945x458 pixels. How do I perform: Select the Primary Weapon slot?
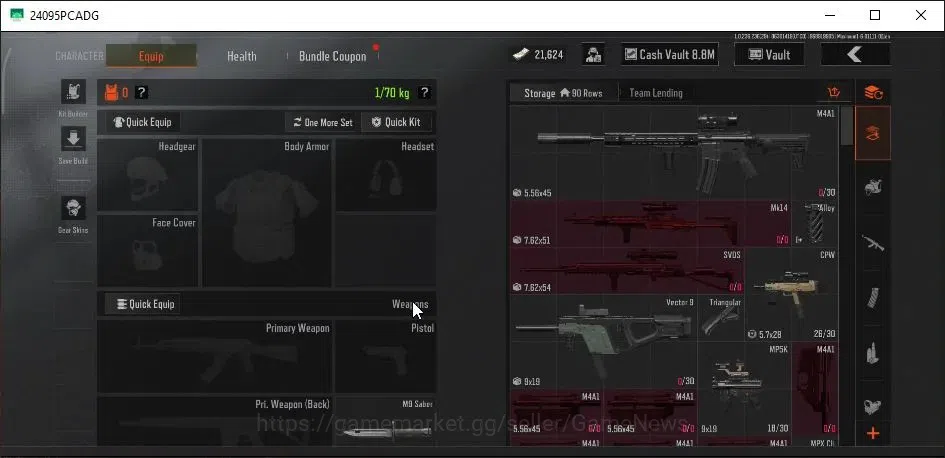215,357
